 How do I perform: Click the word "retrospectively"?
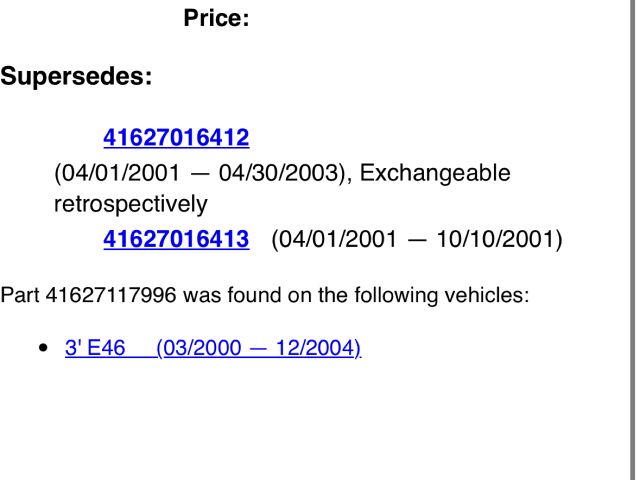[131, 205]
